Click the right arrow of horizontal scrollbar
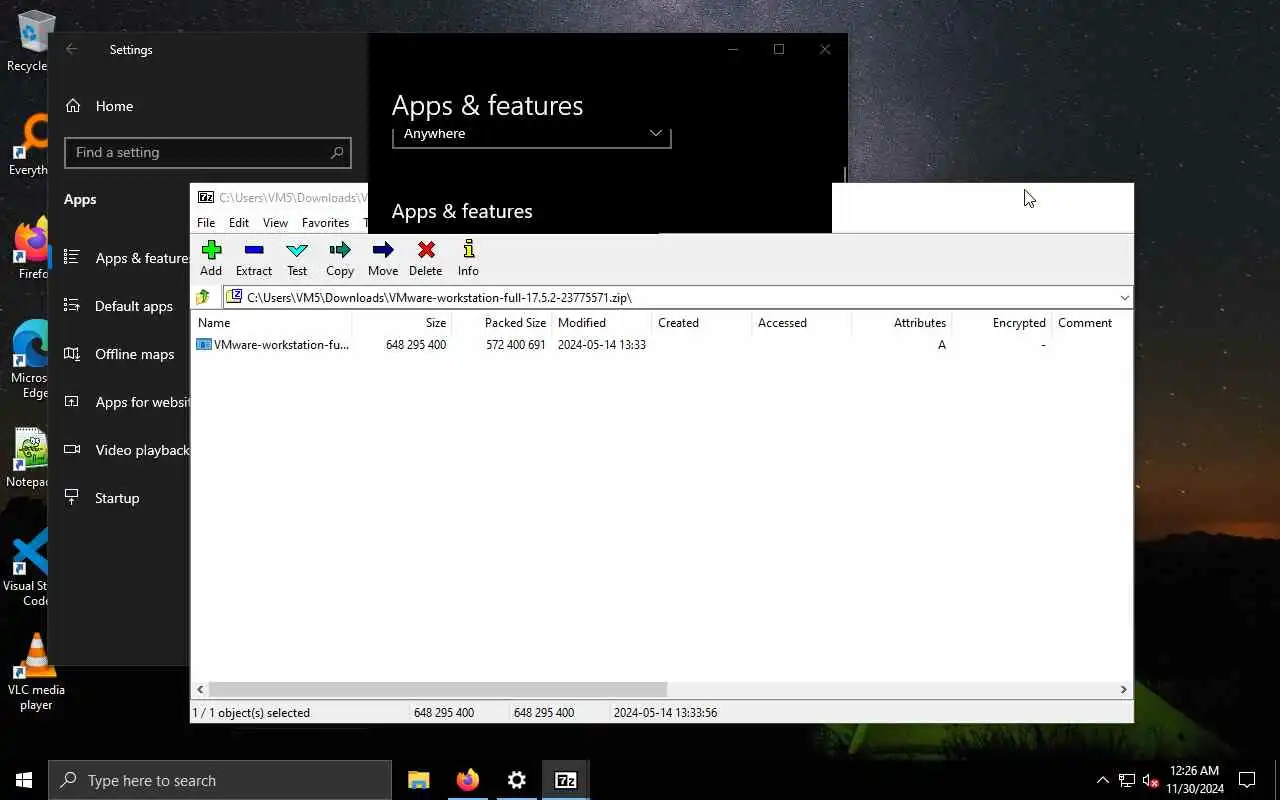The height and width of the screenshot is (800, 1280). point(1124,689)
